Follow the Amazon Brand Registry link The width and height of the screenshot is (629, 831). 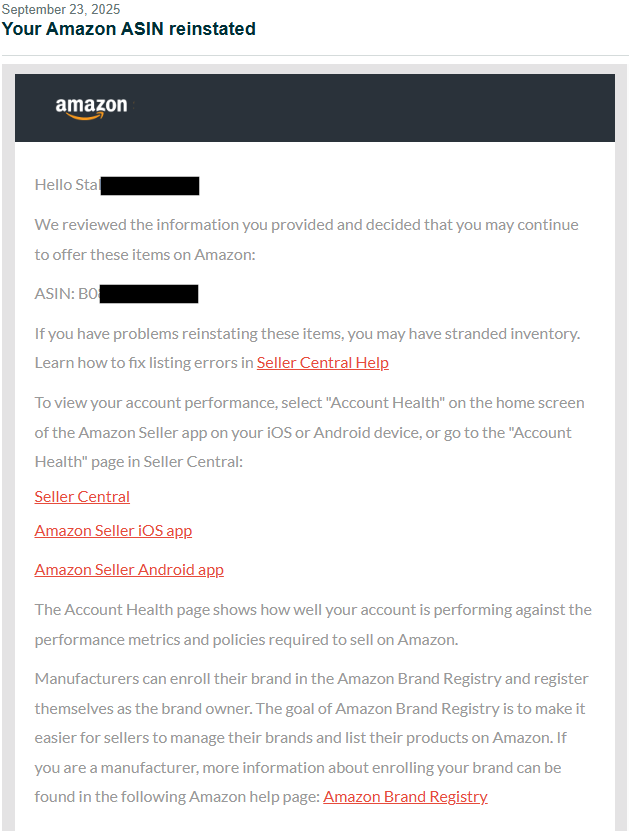pos(405,797)
